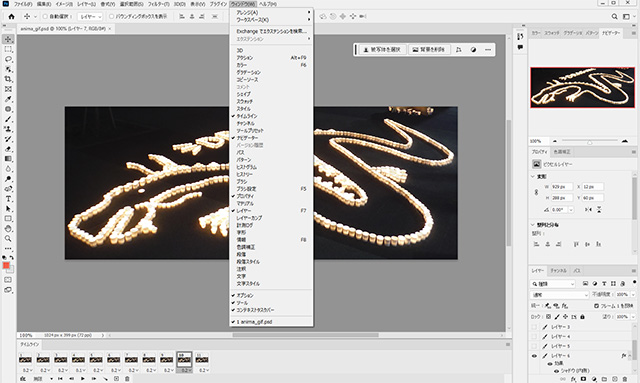Image resolution: width=640 pixels, height=383 pixels.
Task: Open the アレンジ(A) submenu
Action: point(271,13)
